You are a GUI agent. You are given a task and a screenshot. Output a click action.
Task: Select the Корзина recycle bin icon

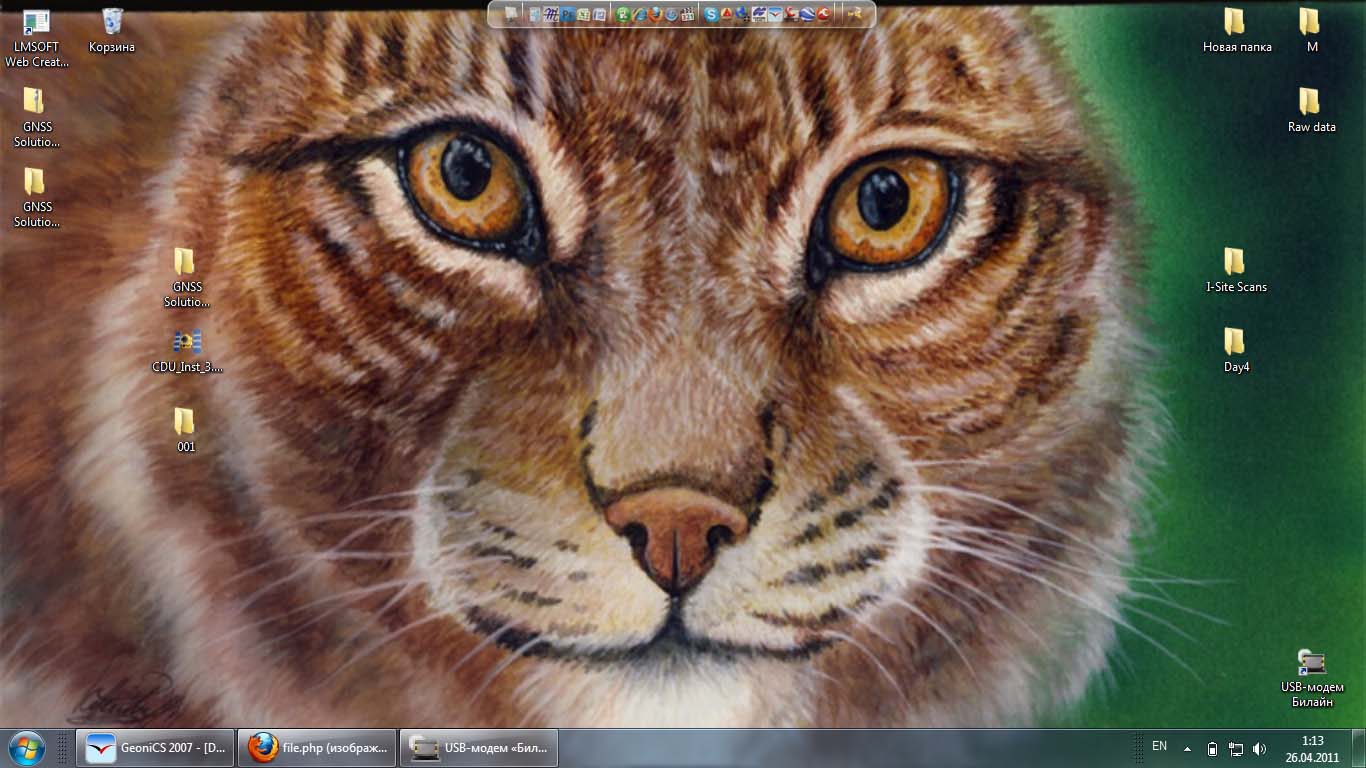coord(112,30)
